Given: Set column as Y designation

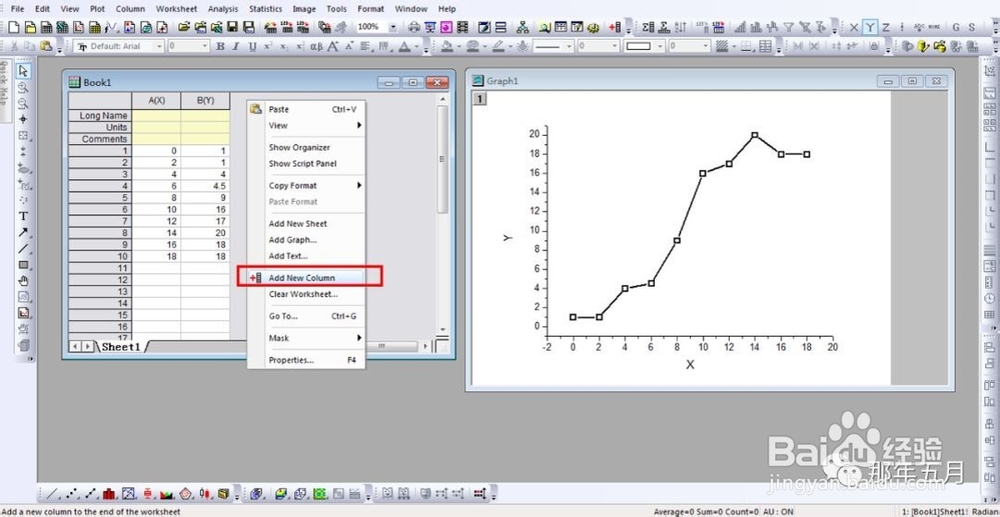Looking at the screenshot, I should click(x=870, y=27).
